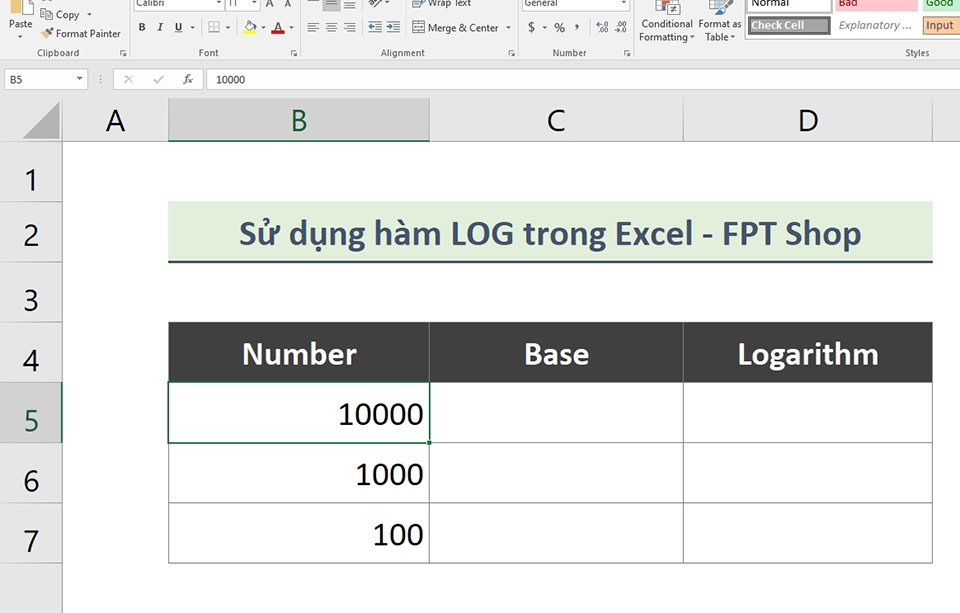Increase decimal places
The height and width of the screenshot is (613, 960).
[602, 28]
